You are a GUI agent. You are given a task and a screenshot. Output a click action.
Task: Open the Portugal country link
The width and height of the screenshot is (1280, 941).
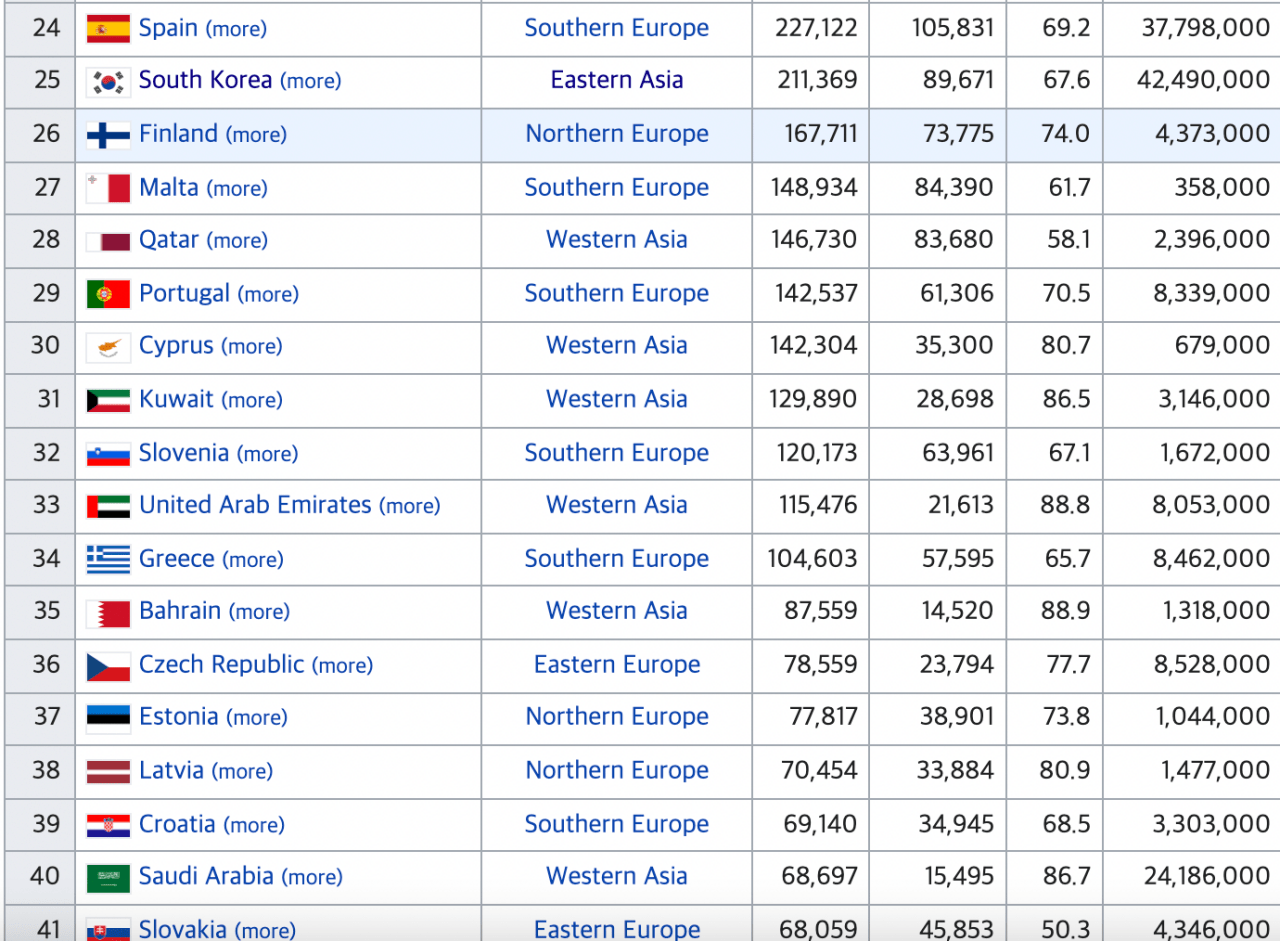click(185, 293)
